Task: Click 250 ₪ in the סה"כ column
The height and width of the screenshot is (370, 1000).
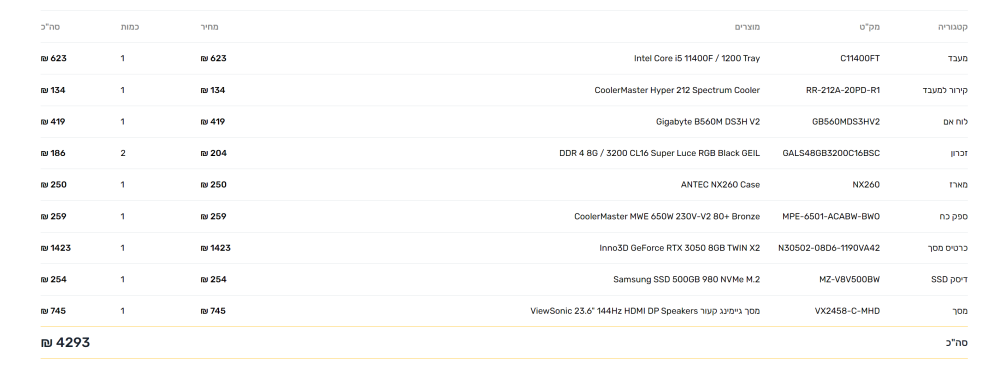Action: pos(54,184)
